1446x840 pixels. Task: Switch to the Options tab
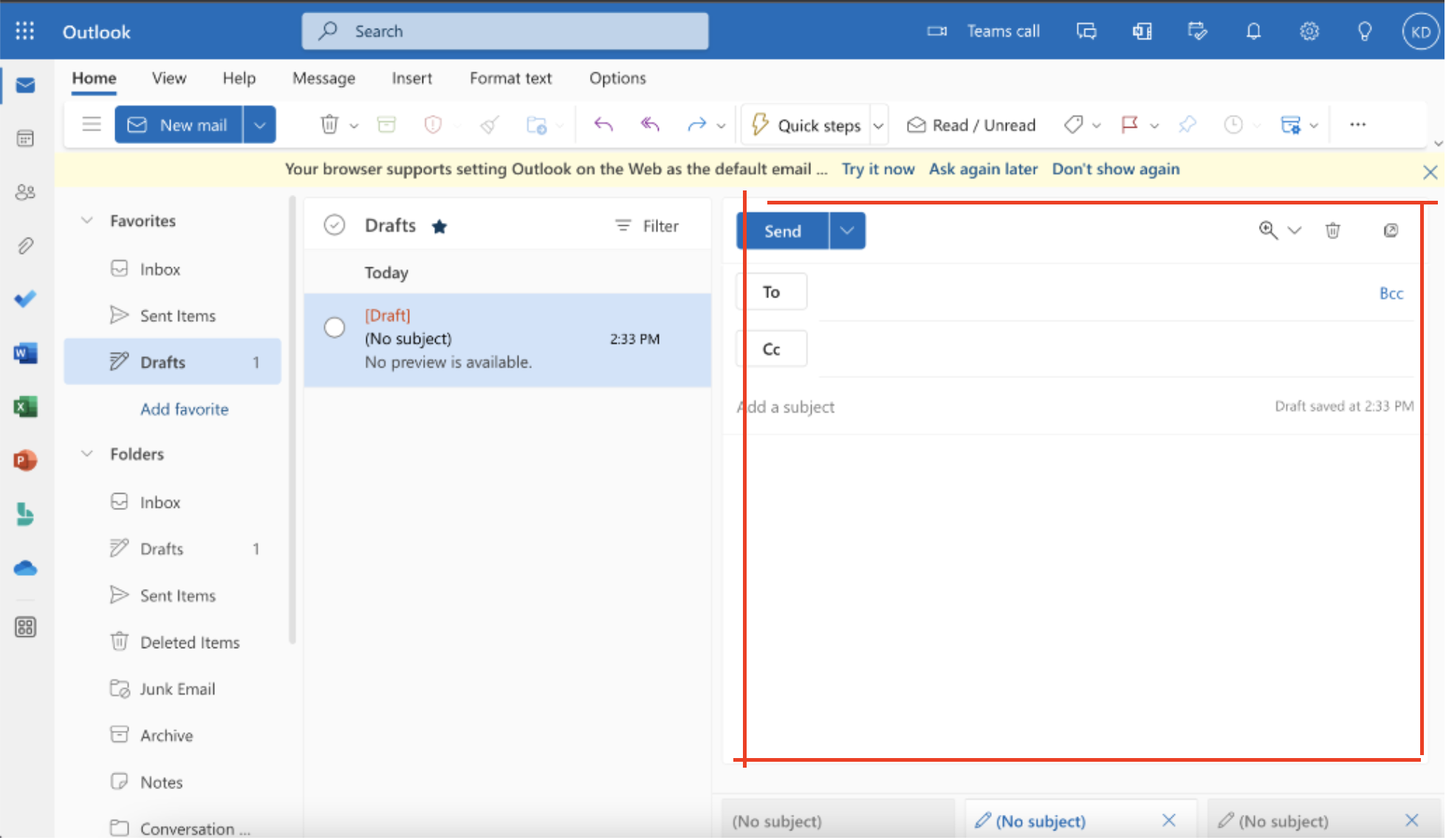coord(617,78)
